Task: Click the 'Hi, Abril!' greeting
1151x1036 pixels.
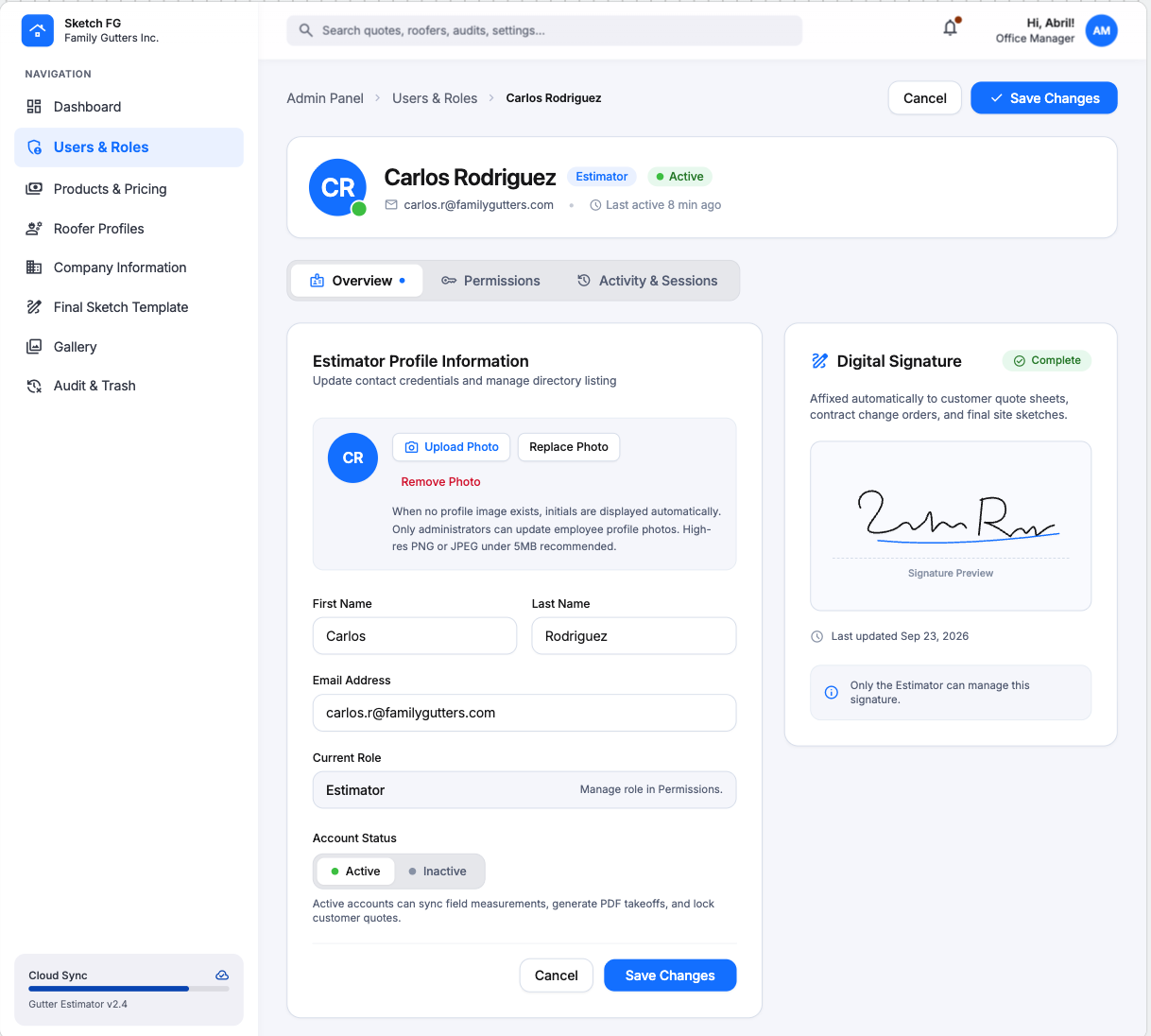Action: 1051,23
